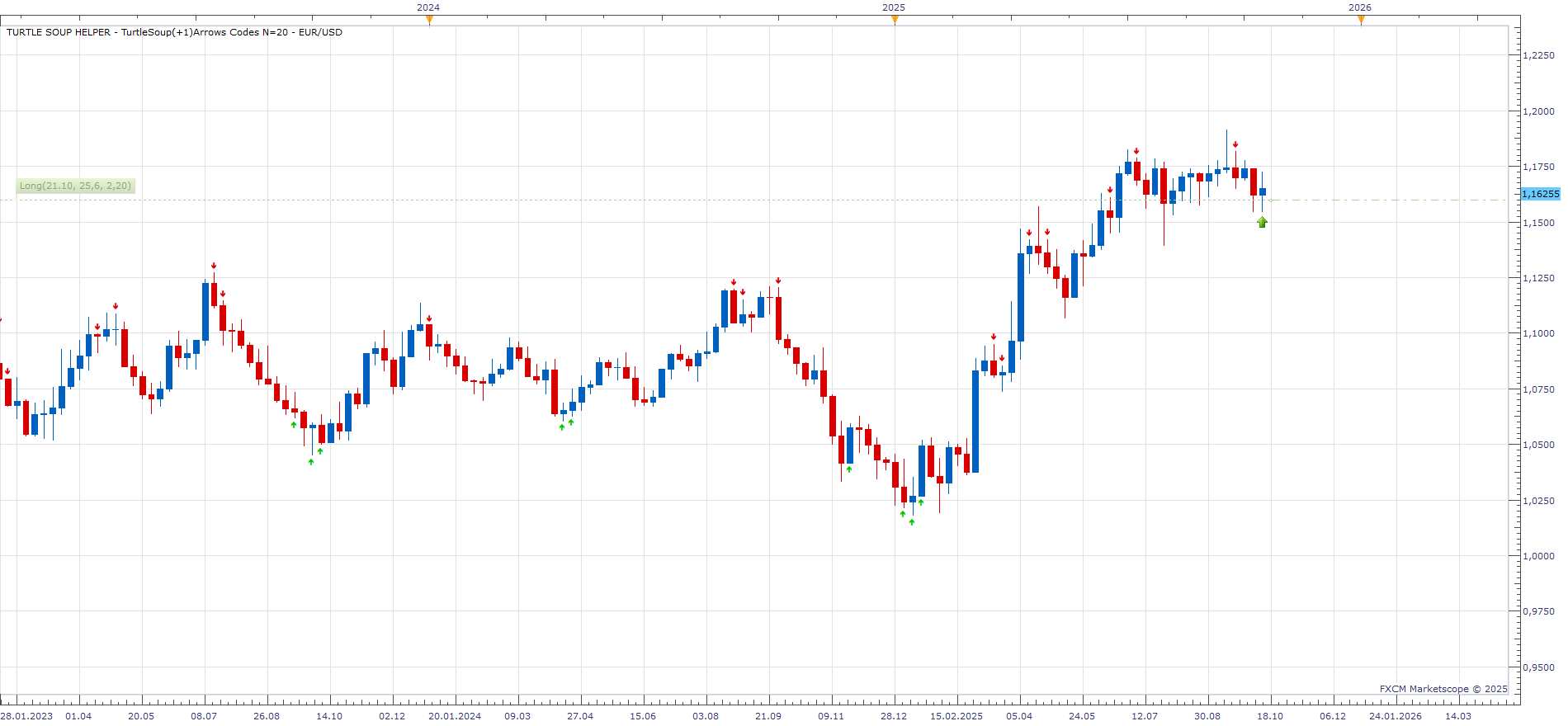Click the 1,0250 price axis label

1538,501
